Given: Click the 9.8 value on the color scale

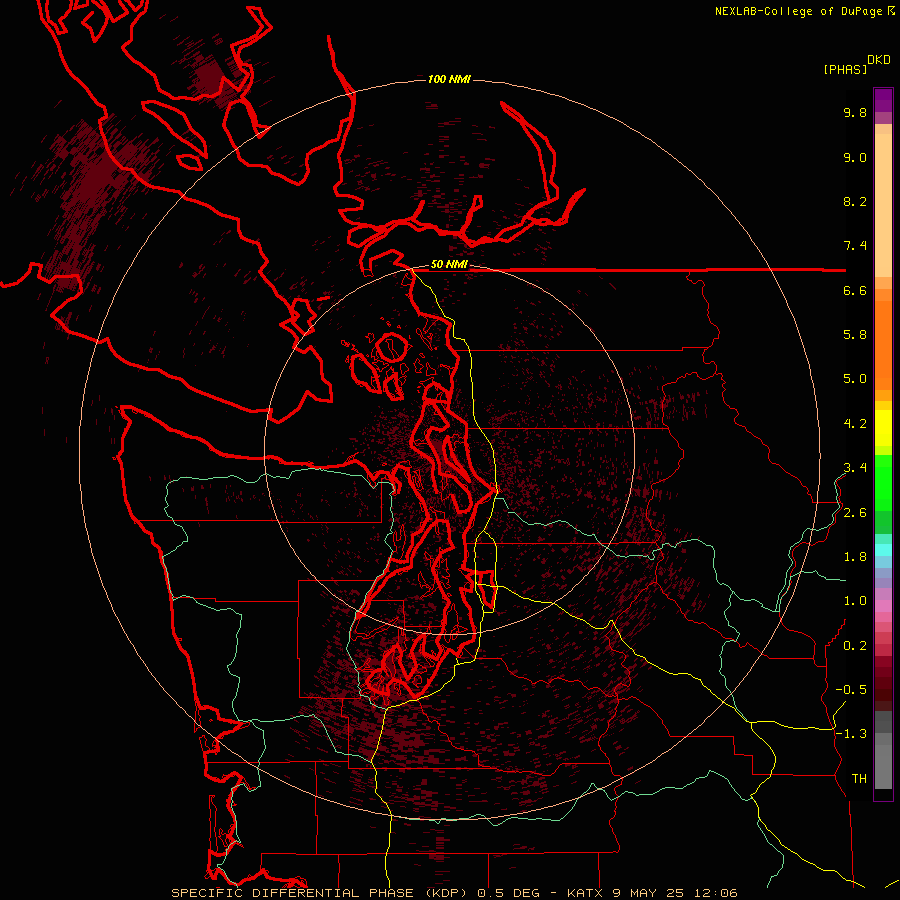Looking at the screenshot, I should click(x=855, y=112).
